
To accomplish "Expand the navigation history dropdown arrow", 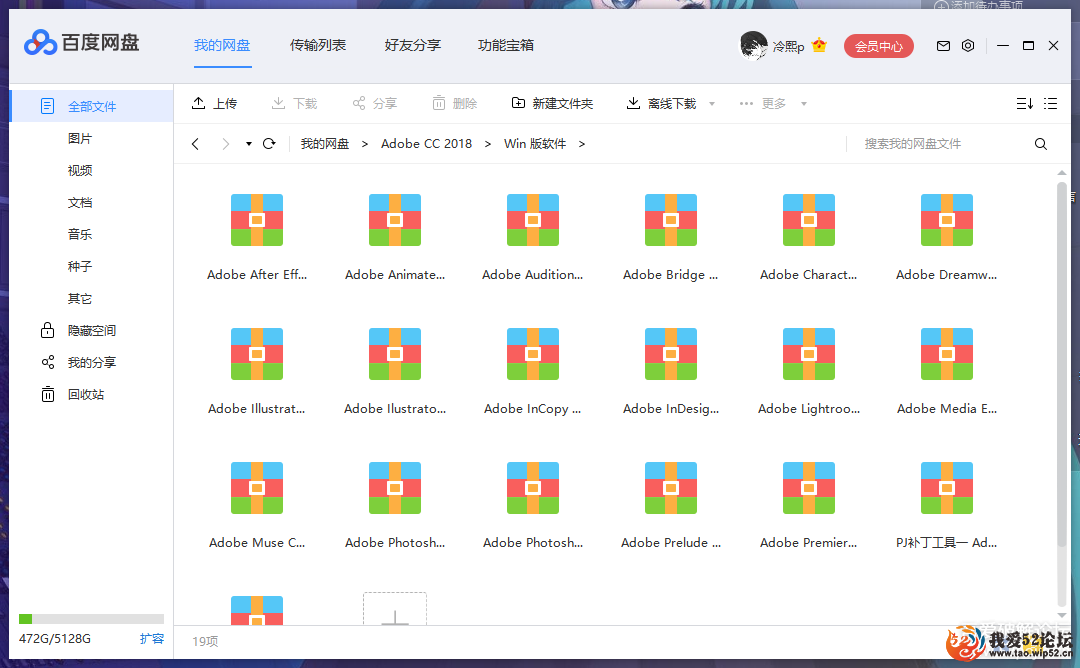I will 249,144.
